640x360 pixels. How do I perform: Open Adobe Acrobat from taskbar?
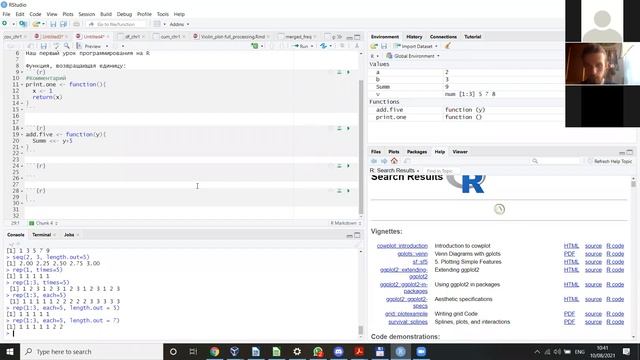point(359,351)
